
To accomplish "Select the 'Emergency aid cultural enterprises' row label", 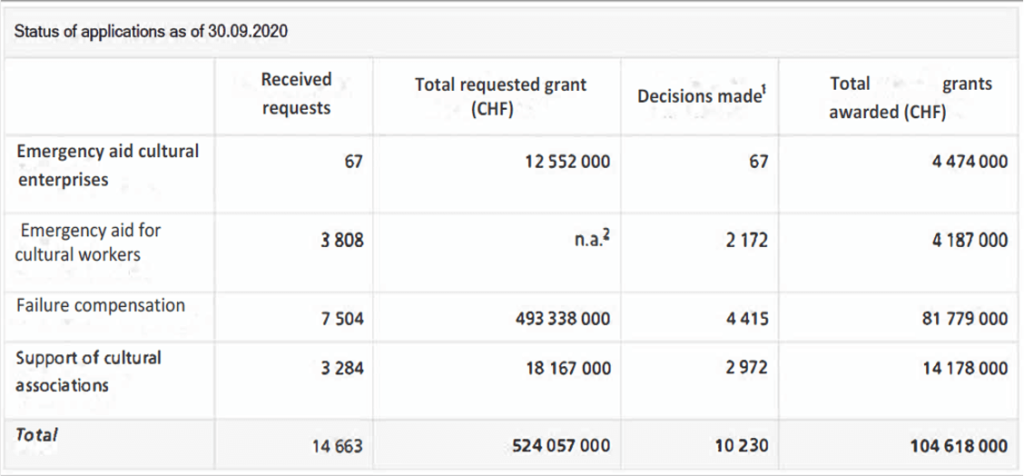I will coord(108,166).
